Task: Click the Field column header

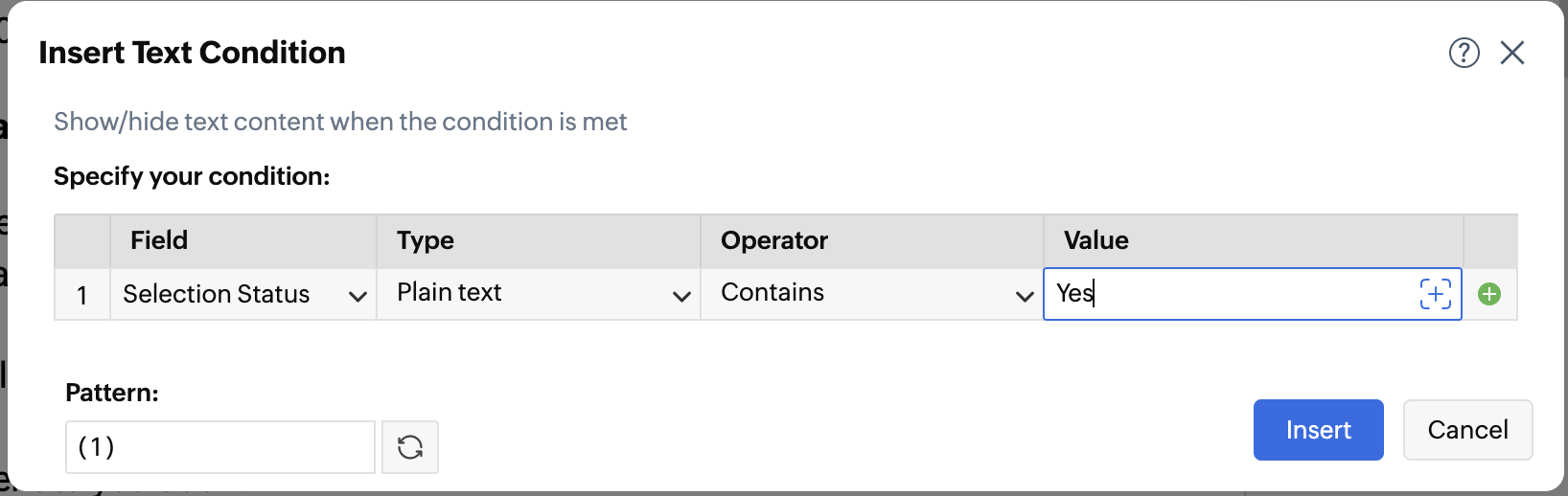Action: [x=159, y=240]
